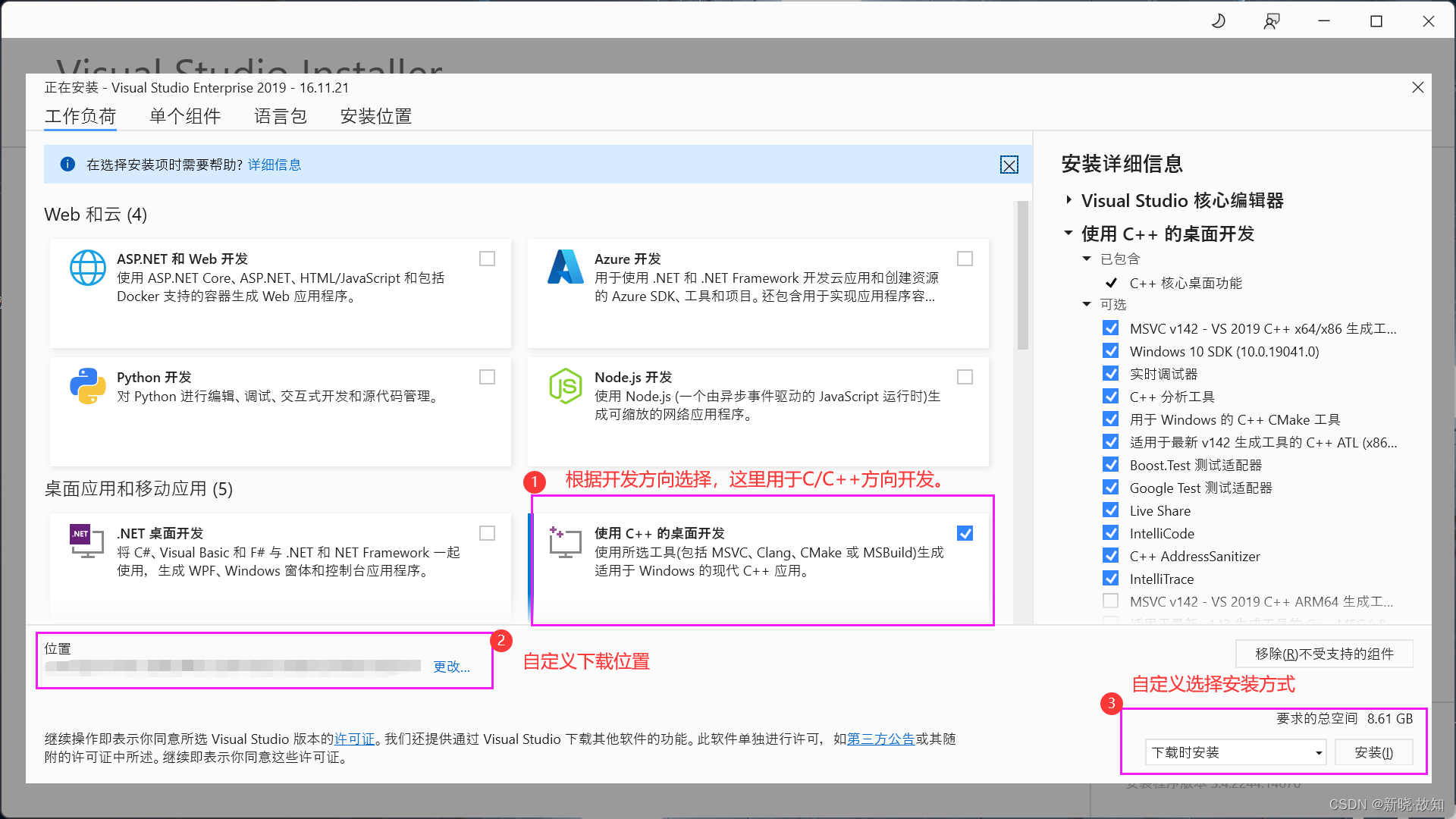This screenshot has width=1456, height=819.
Task: Click the .NET desktop development icon
Action: click(x=86, y=541)
